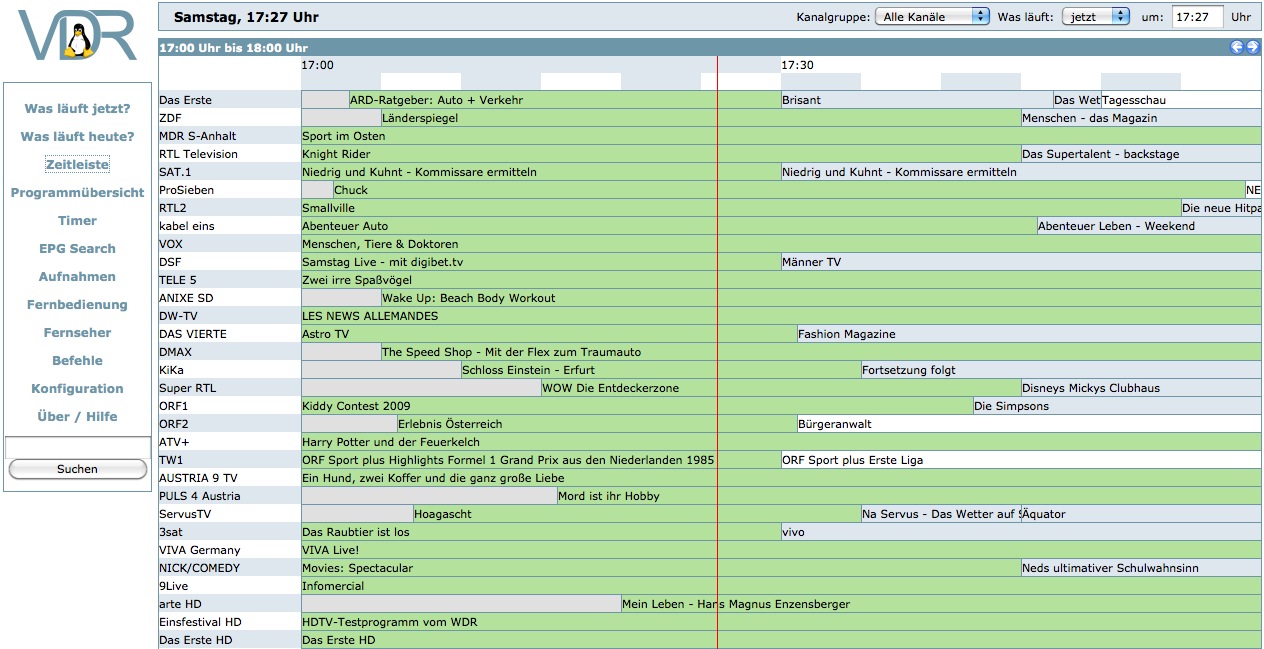Viewport: 1264px width, 649px height.
Task: Open Programmübersicht in sidebar
Action: tap(77, 192)
